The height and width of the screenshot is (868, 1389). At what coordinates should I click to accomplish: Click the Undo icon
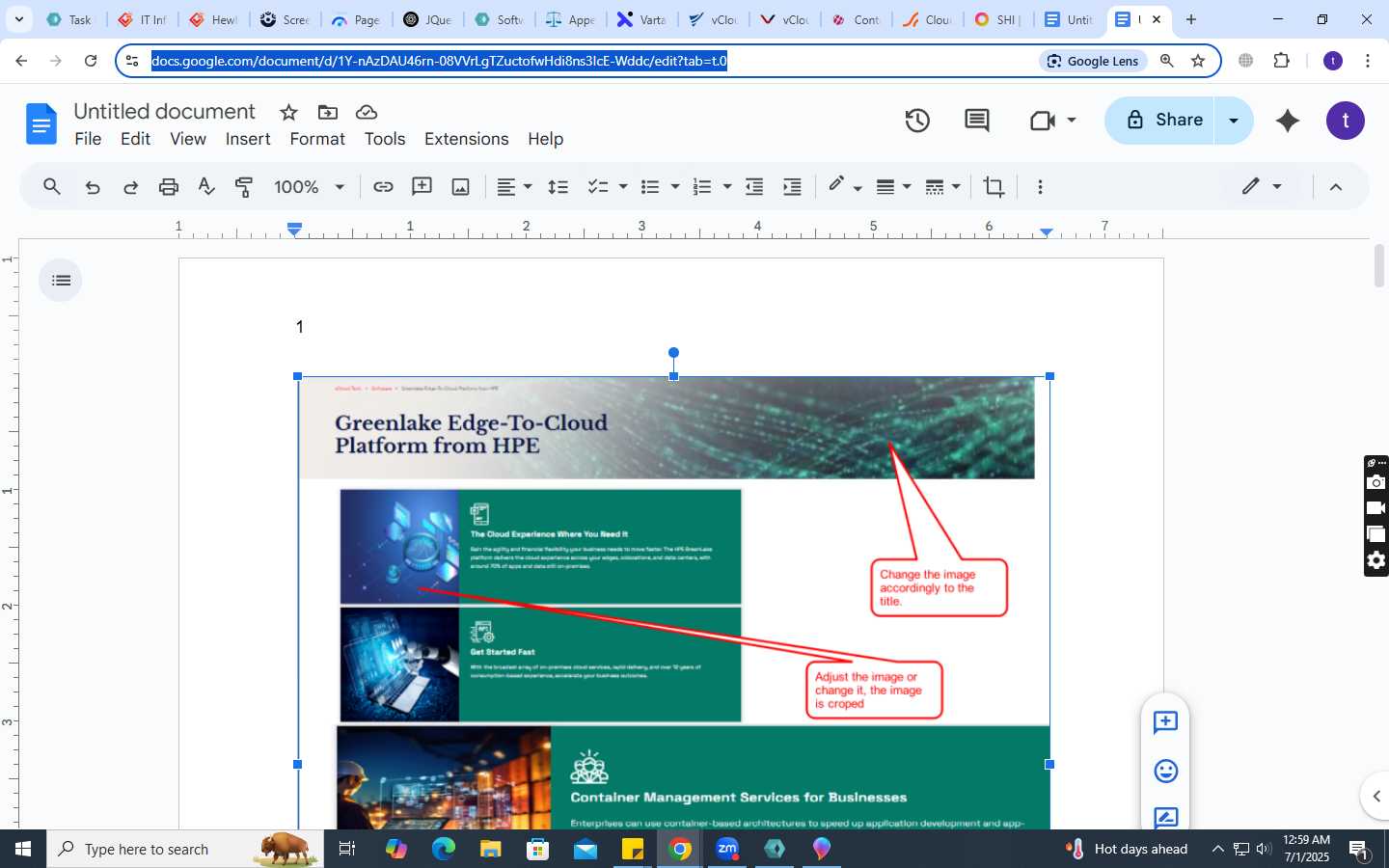click(x=93, y=187)
